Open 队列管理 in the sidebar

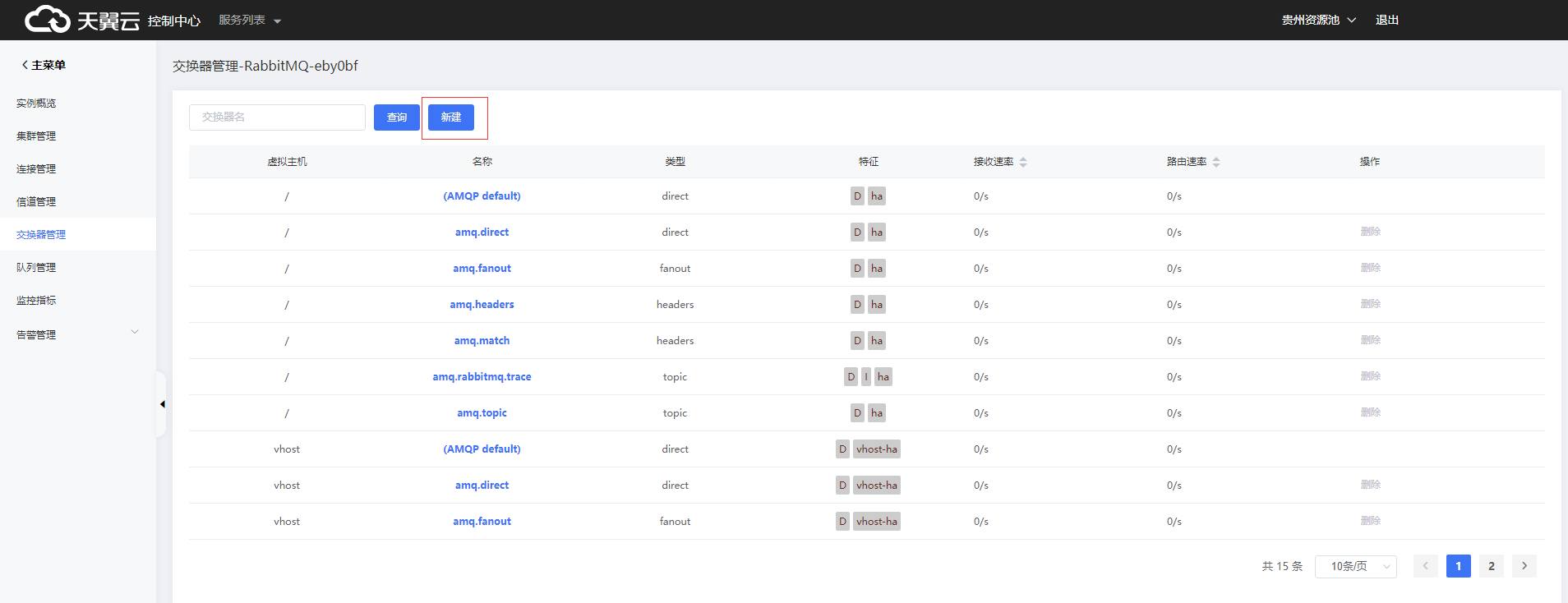36,267
